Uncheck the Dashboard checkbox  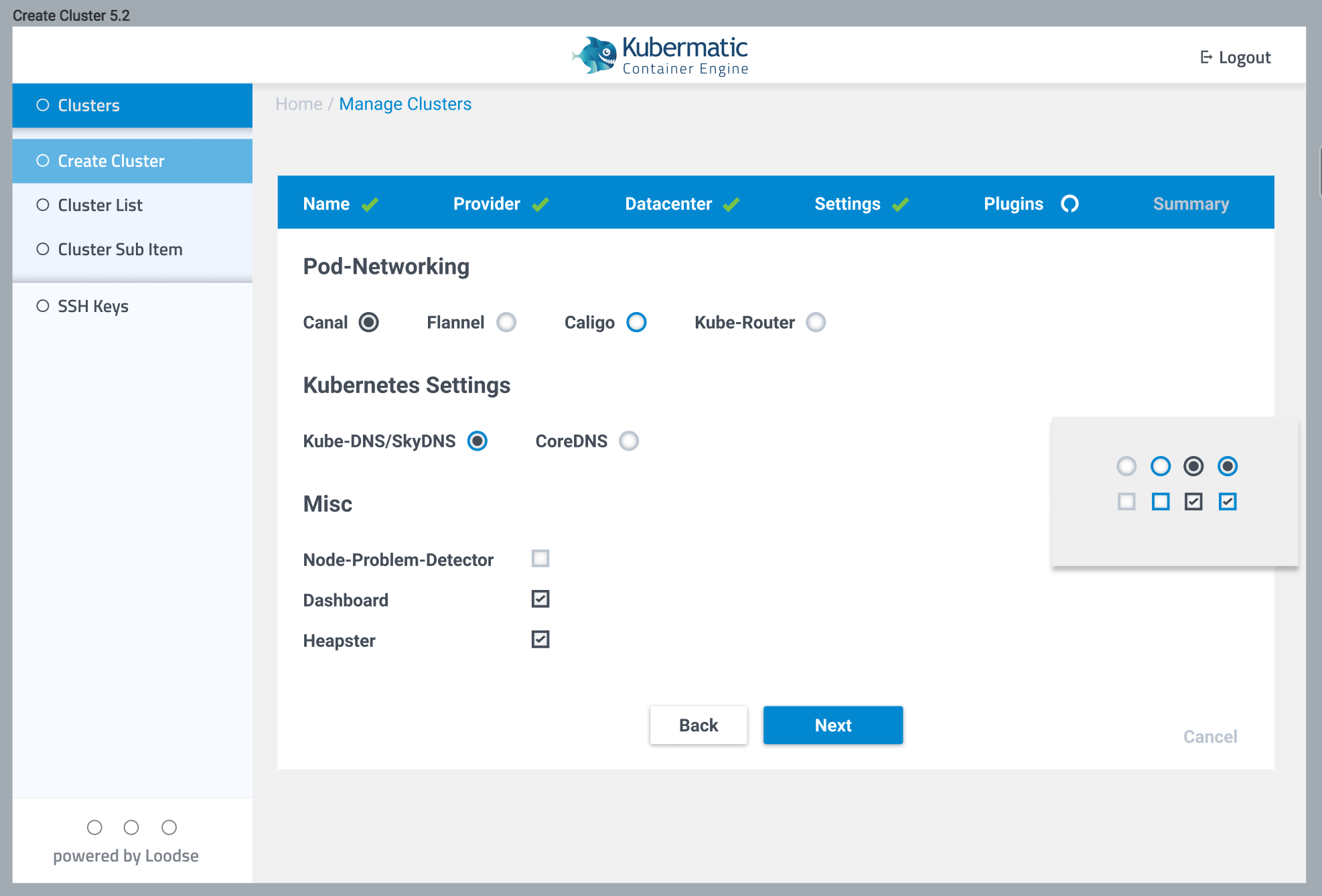point(540,599)
